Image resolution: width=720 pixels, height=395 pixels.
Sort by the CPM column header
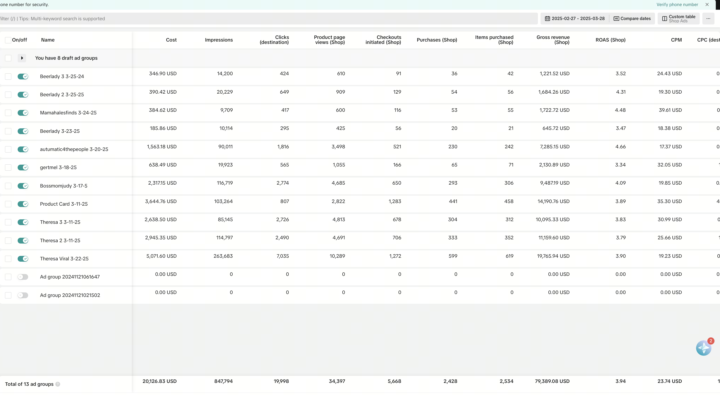pos(676,40)
